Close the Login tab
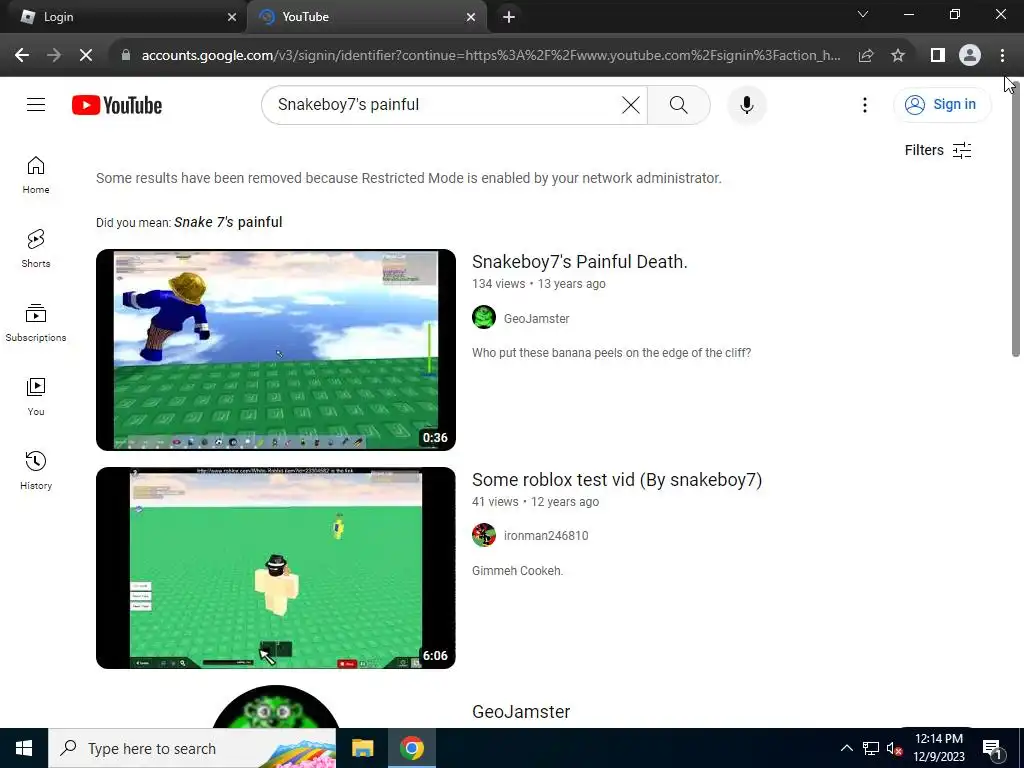Screen dimensions: 1024x768 click(232, 17)
